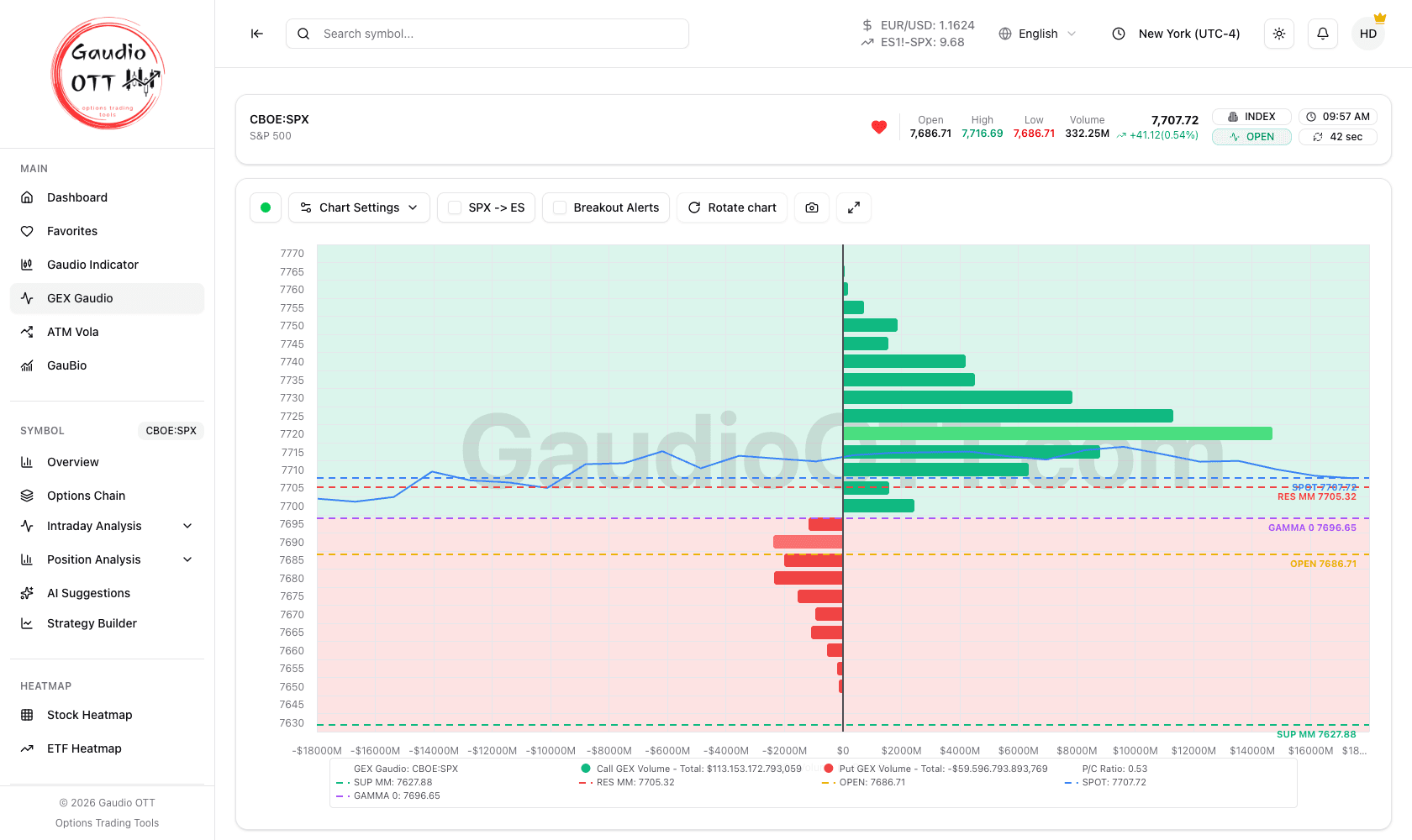
Task: Click the OPEN market status badge
Action: point(1251,137)
